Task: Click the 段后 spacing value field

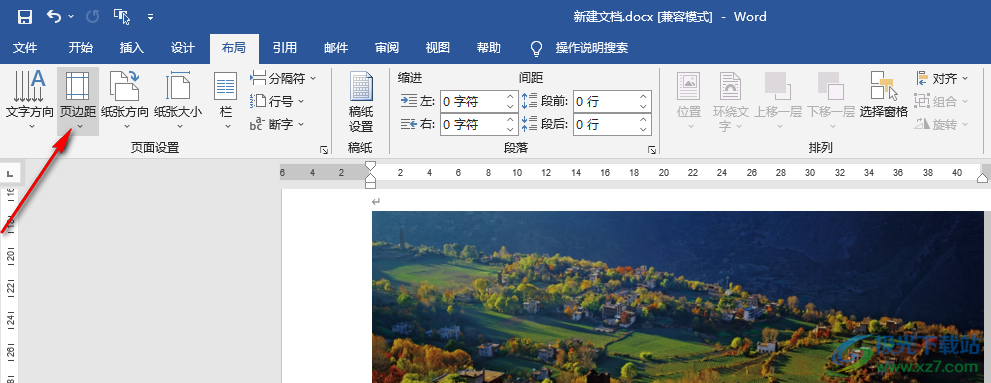Action: click(605, 125)
